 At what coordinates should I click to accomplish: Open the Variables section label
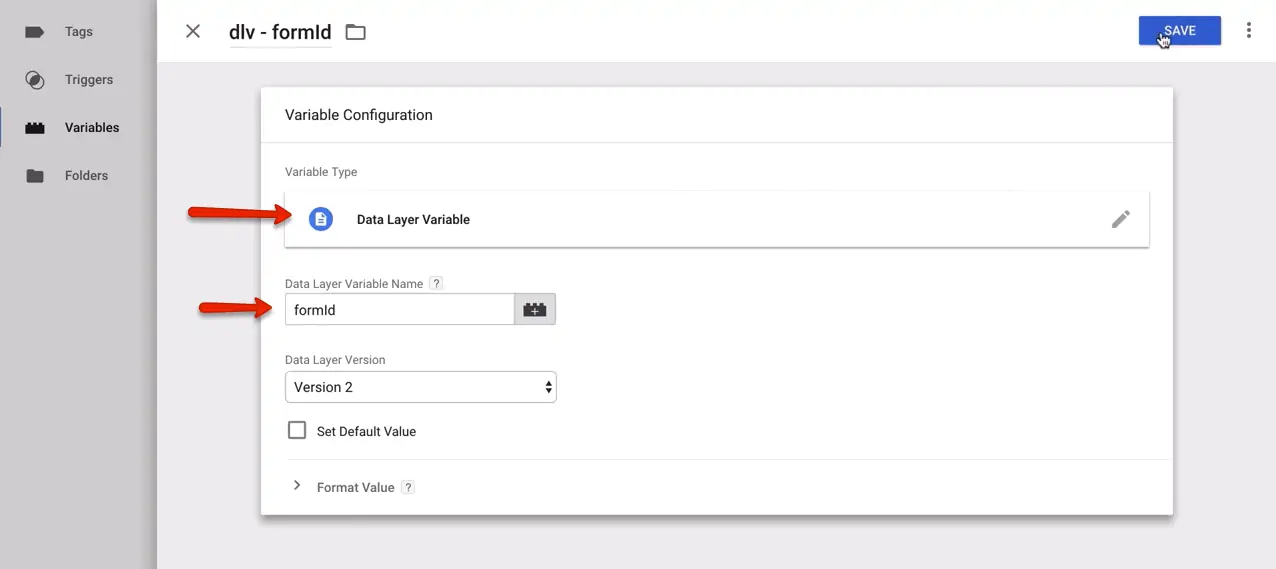92,128
